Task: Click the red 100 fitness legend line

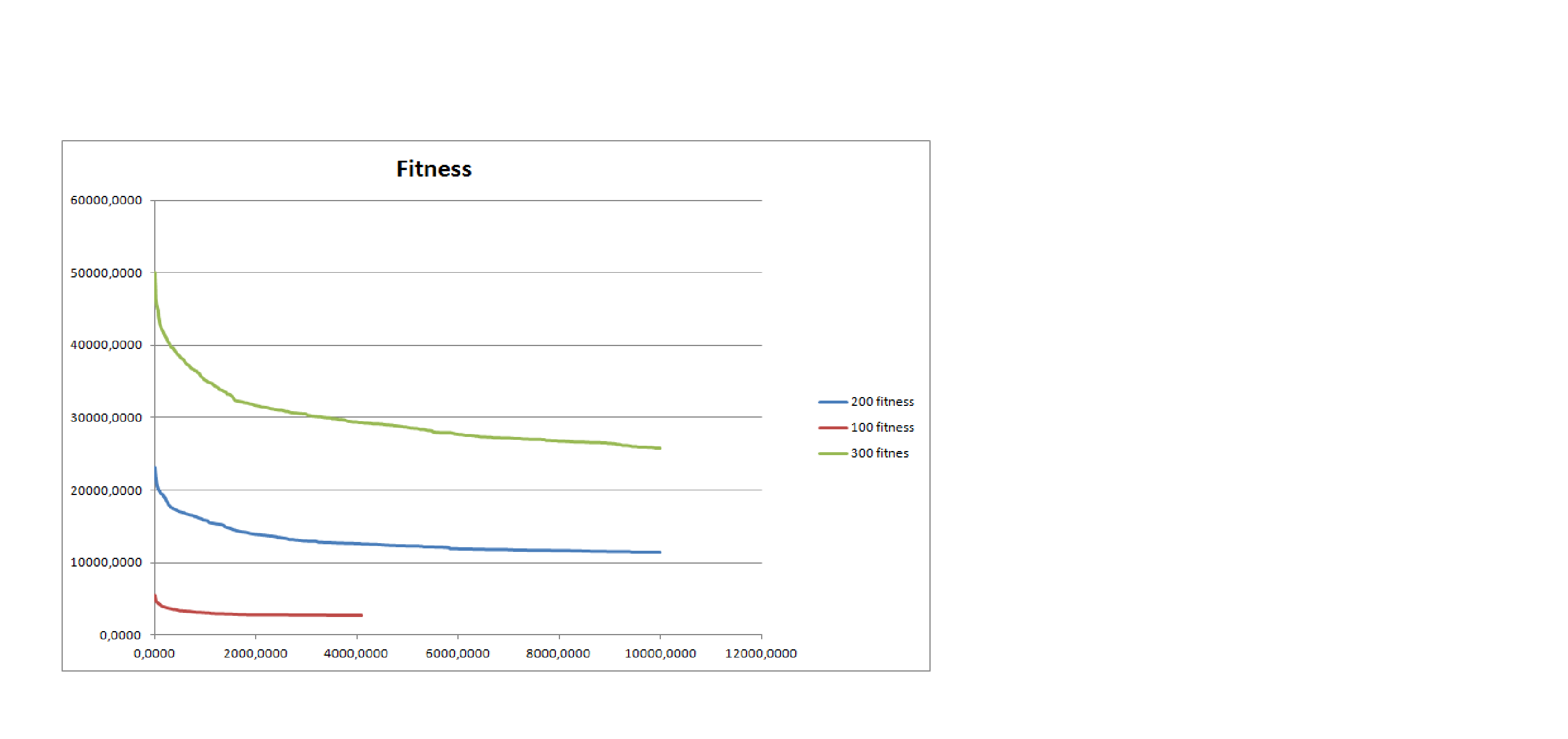Action: pos(833,428)
